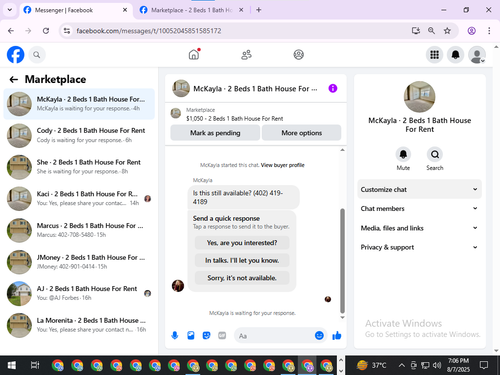Open the purple conversation information icon
This screenshot has width=500, height=375.
333,88
